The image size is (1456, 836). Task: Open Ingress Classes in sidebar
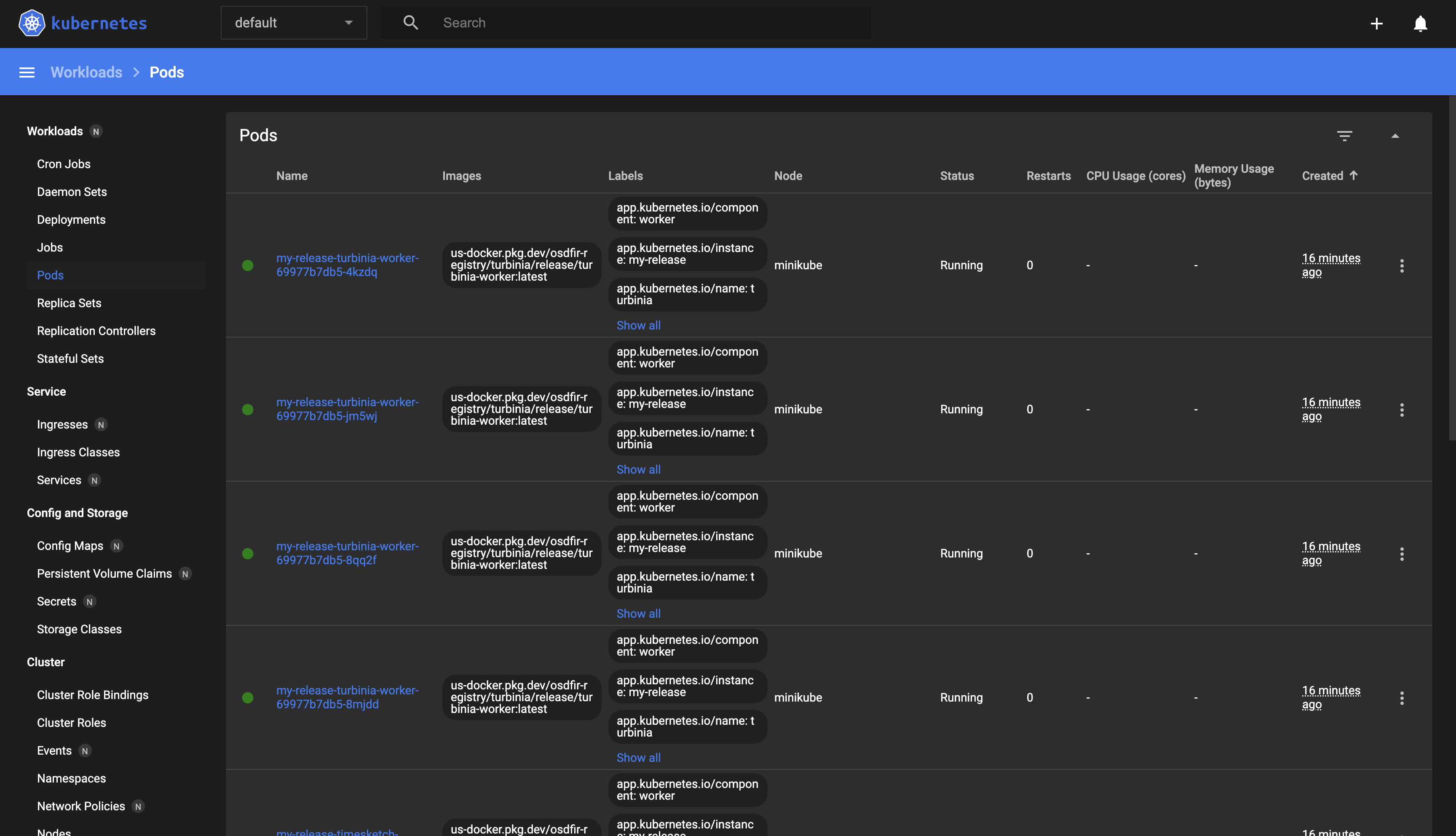(x=79, y=453)
